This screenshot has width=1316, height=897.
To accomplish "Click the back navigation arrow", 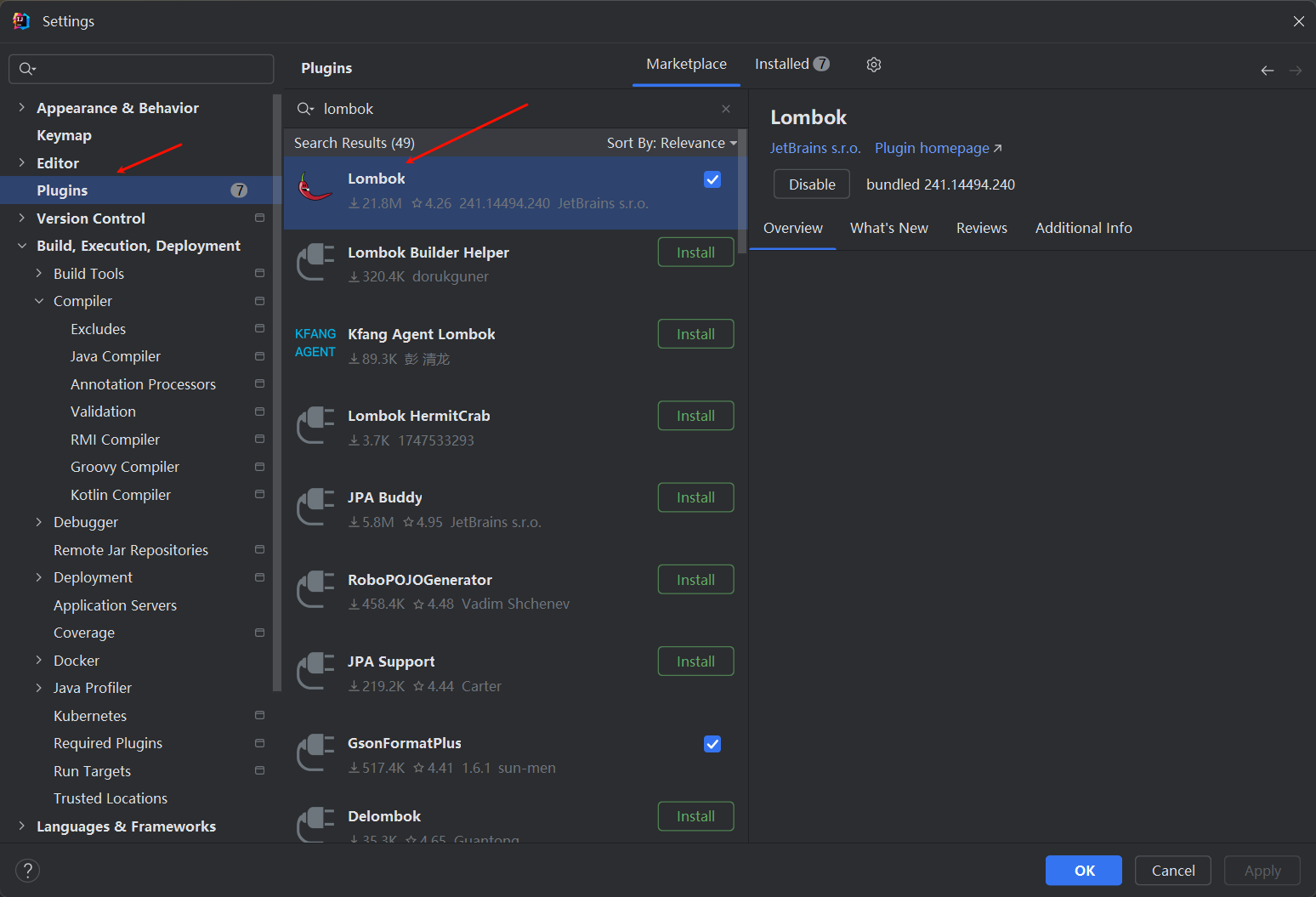I will point(1267,71).
